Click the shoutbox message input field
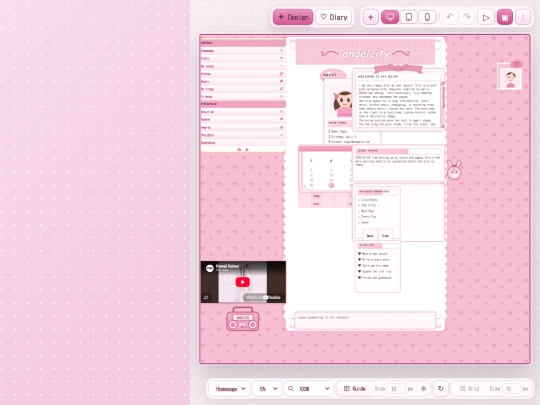The image size is (540, 405). coord(365,320)
